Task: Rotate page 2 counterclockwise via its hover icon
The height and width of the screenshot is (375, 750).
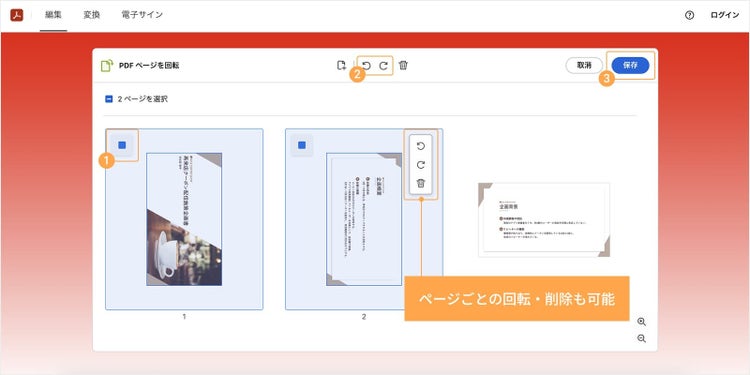Action: point(421,146)
